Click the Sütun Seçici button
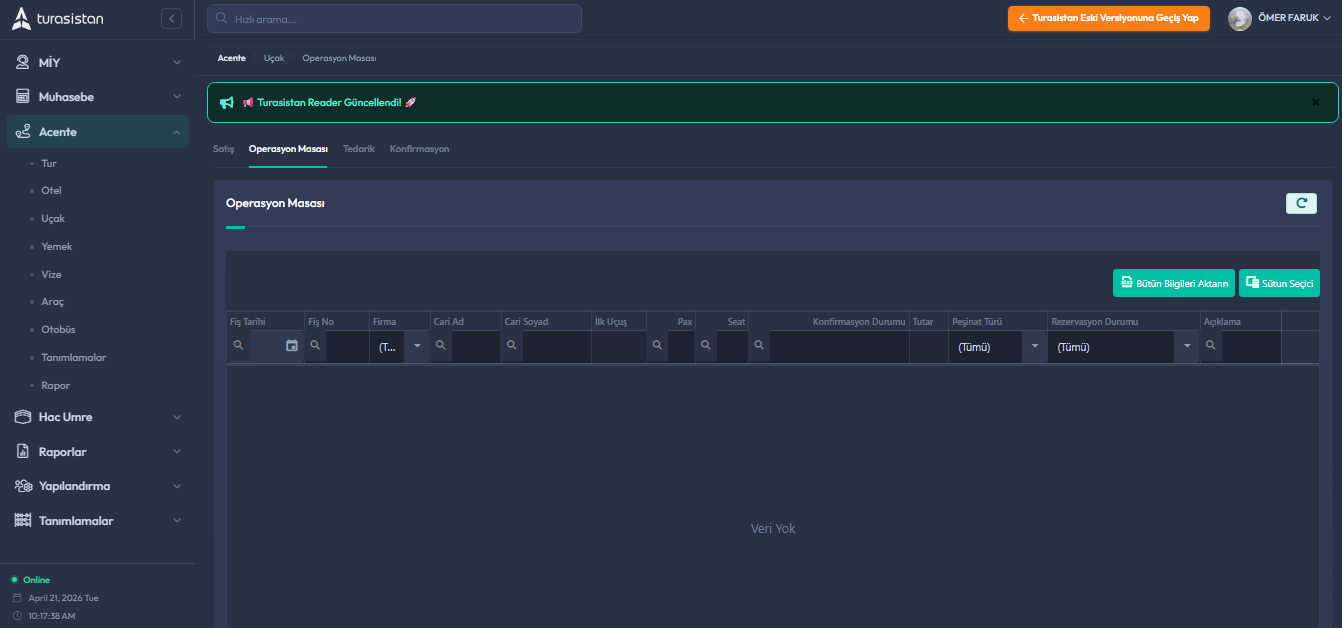Screen dimensions: 1342x628 click(1279, 283)
